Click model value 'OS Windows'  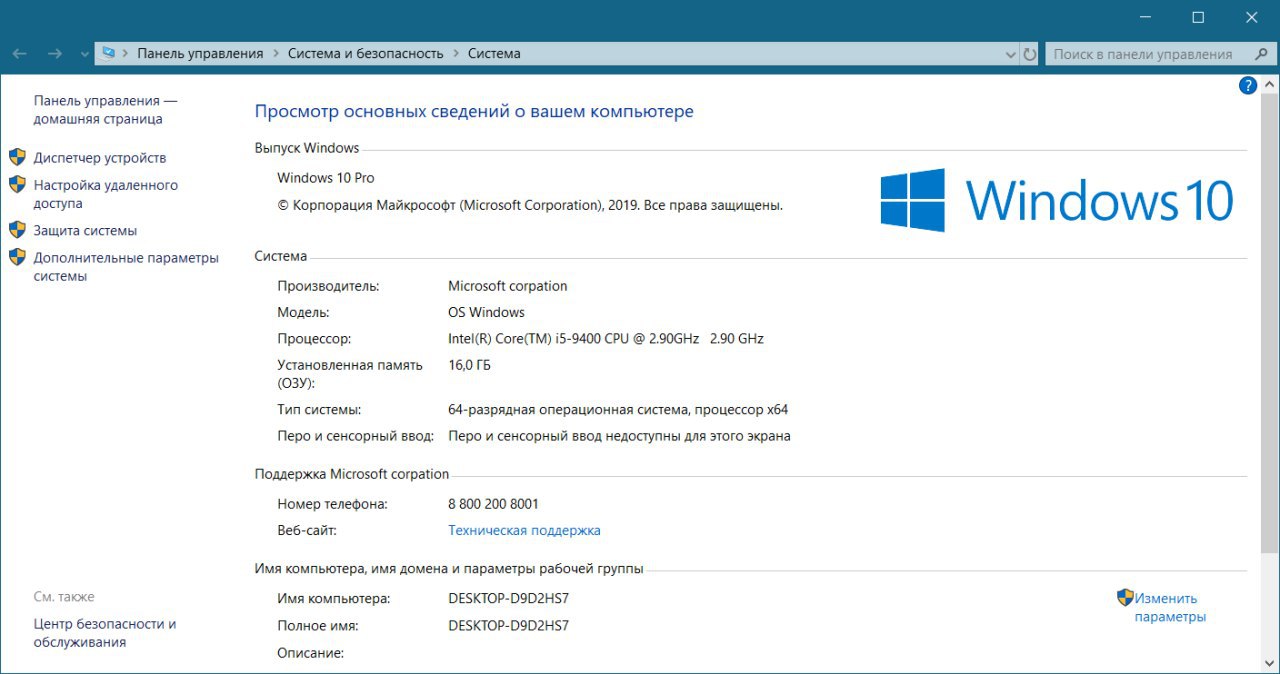(486, 312)
